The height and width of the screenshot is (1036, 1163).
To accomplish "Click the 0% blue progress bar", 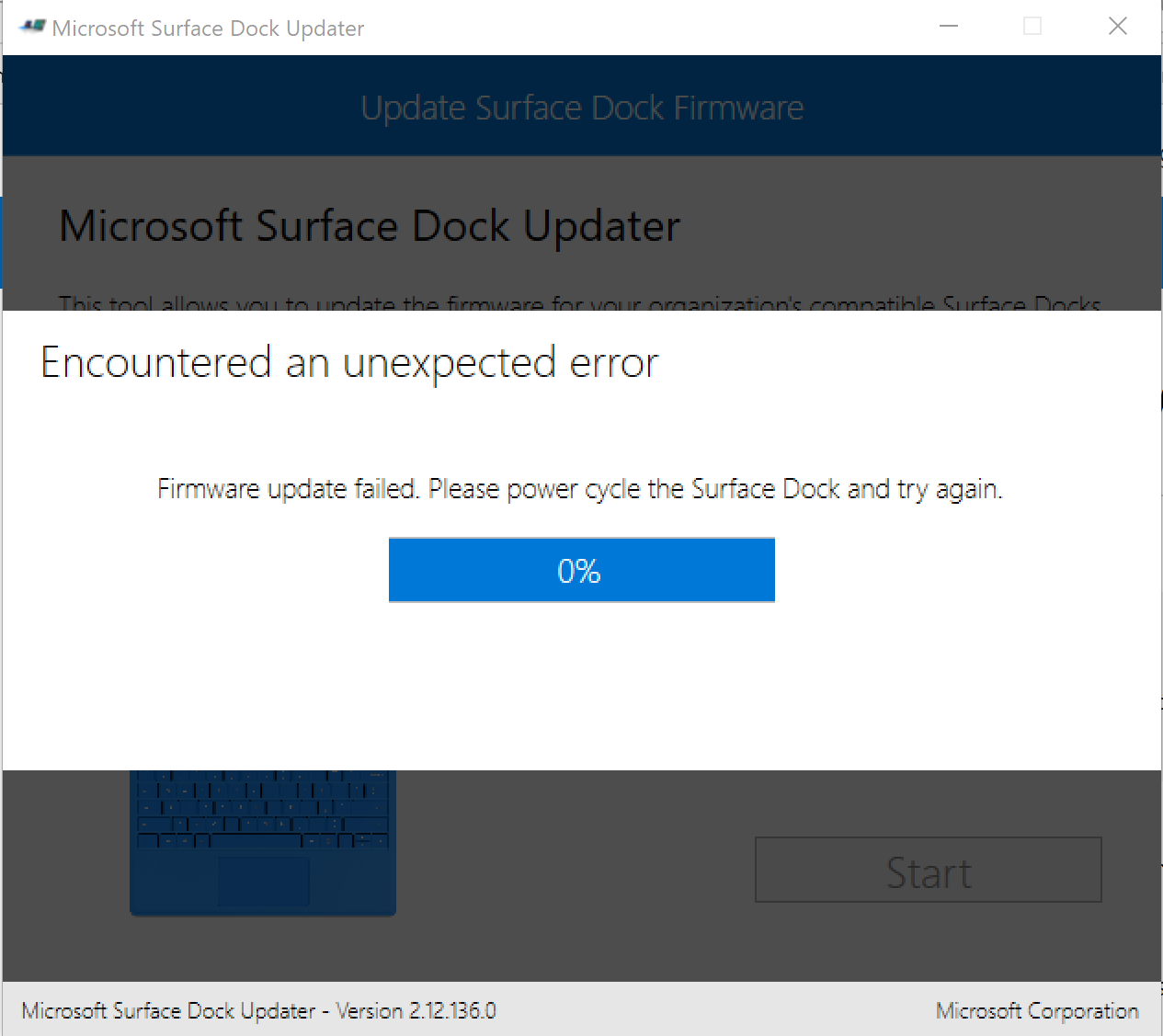I will click(581, 570).
